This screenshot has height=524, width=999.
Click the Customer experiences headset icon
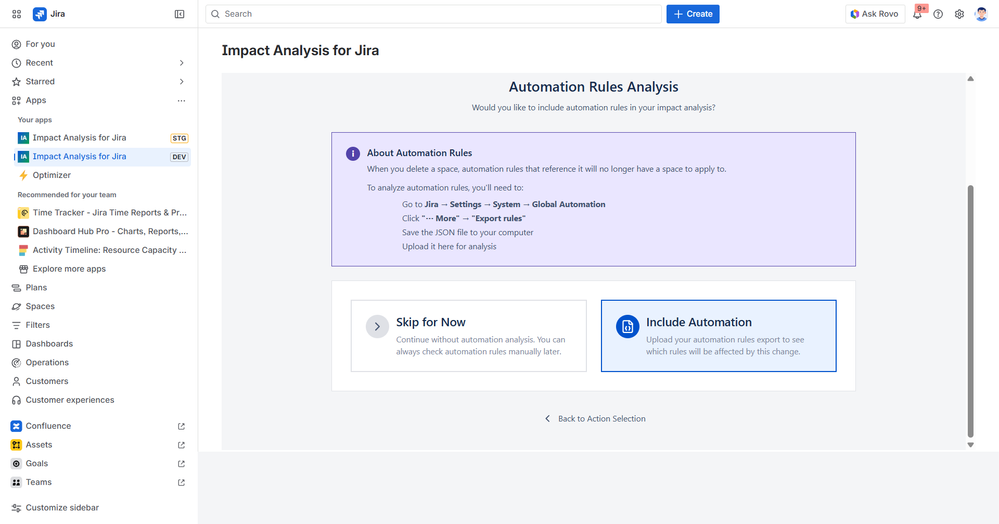[x=17, y=400]
